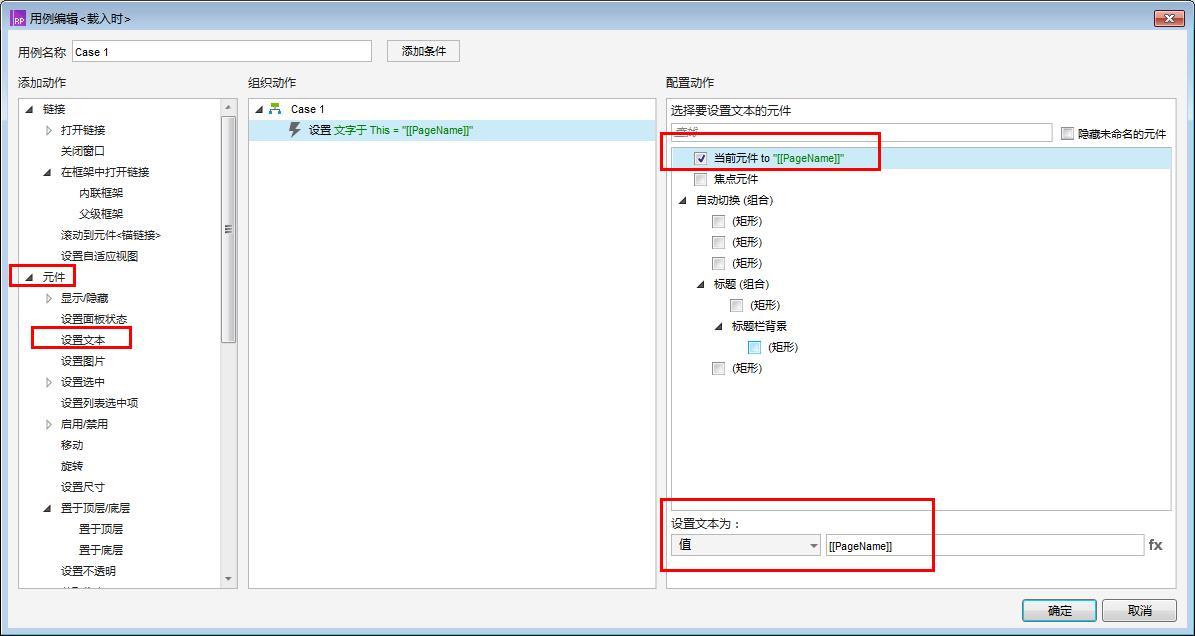This screenshot has width=1195, height=636.
Task: Uncheck the 当前元件 checkbox
Action: pyautogui.click(x=701, y=158)
